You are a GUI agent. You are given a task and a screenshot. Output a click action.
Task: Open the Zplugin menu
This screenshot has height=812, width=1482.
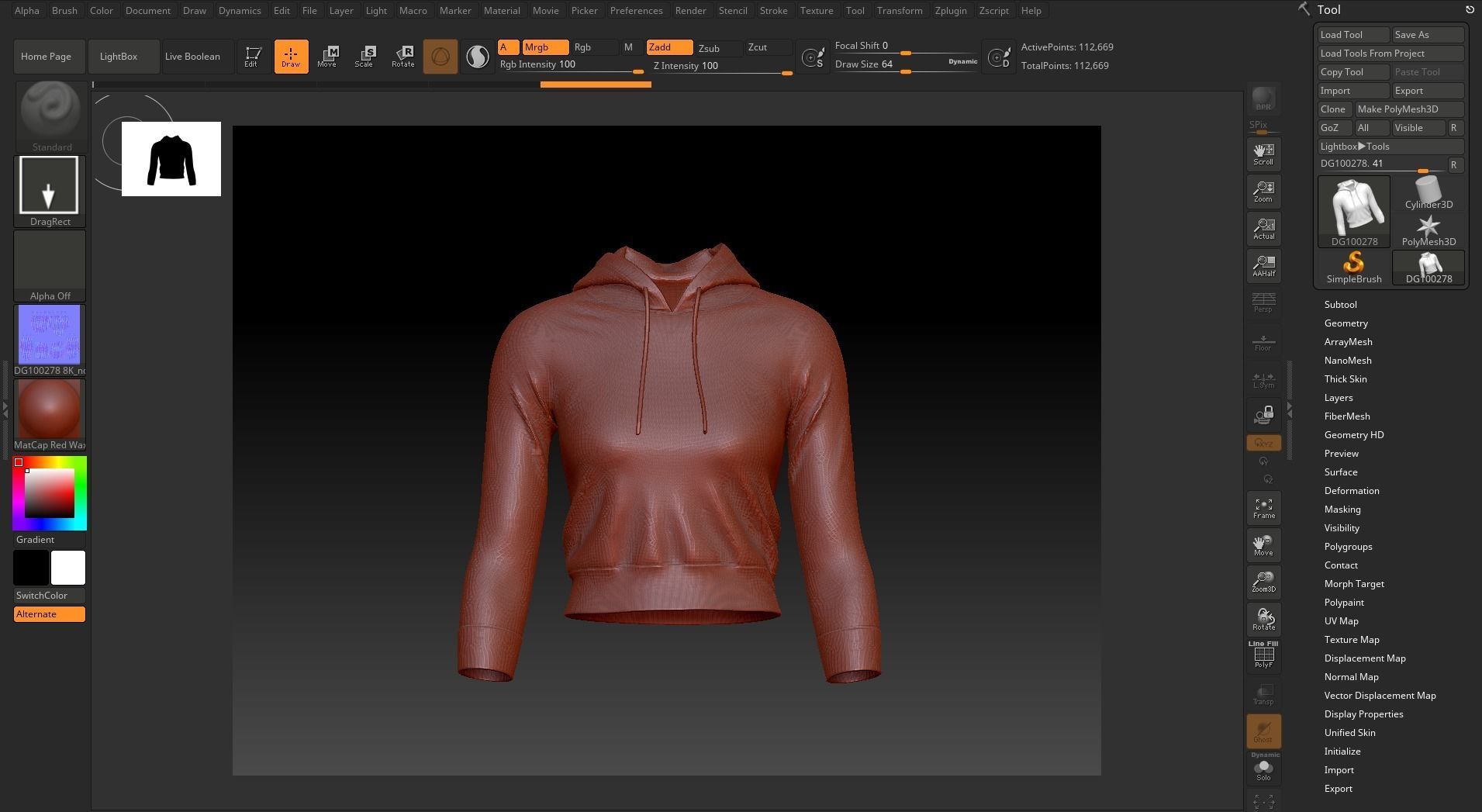point(951,11)
